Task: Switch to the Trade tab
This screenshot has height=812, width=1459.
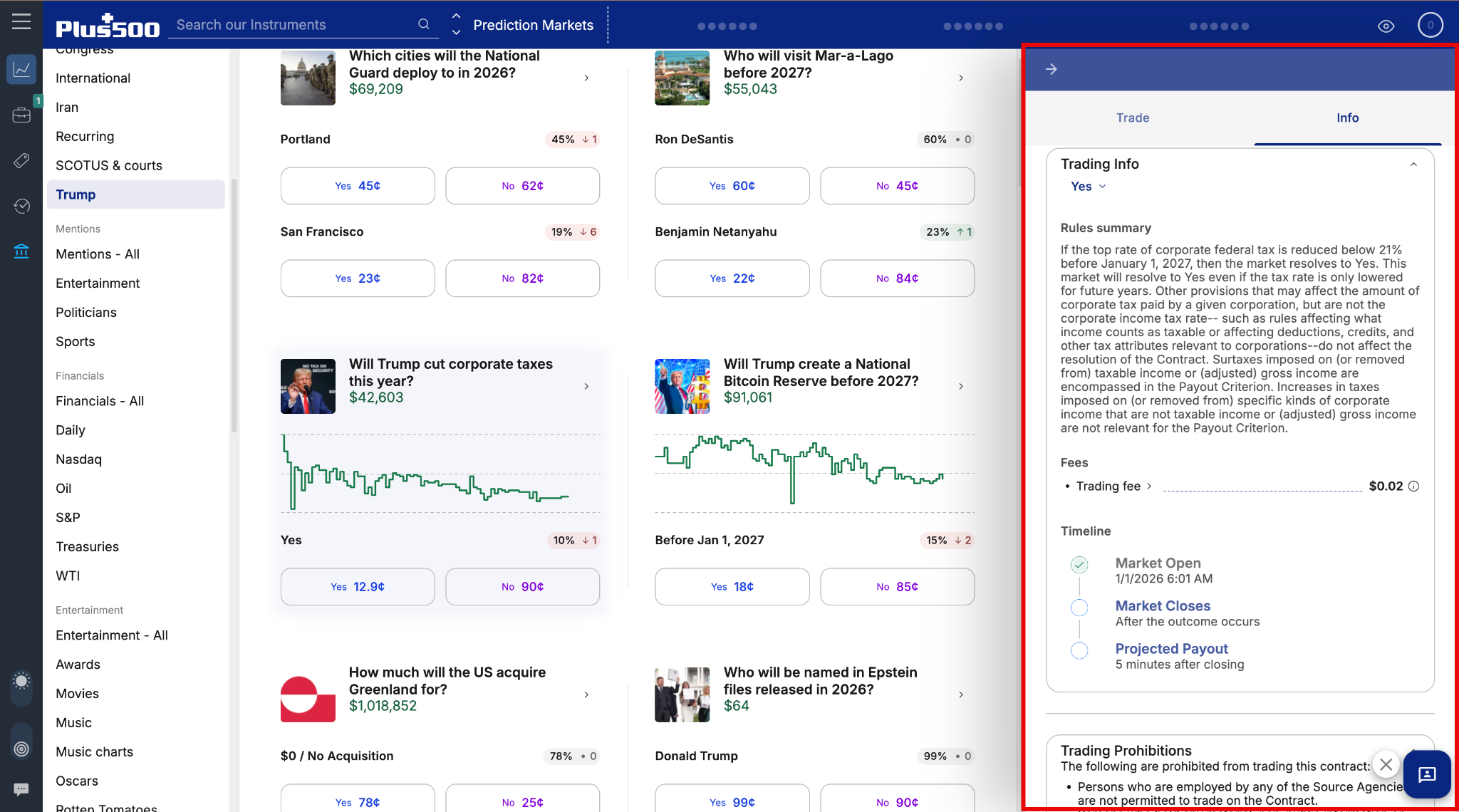Action: tap(1133, 118)
